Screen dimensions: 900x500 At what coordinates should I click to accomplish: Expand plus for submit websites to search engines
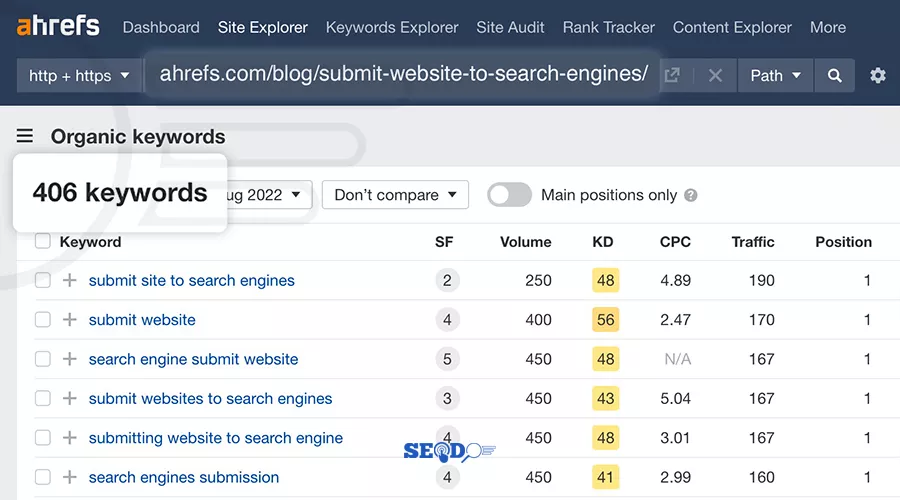point(69,398)
